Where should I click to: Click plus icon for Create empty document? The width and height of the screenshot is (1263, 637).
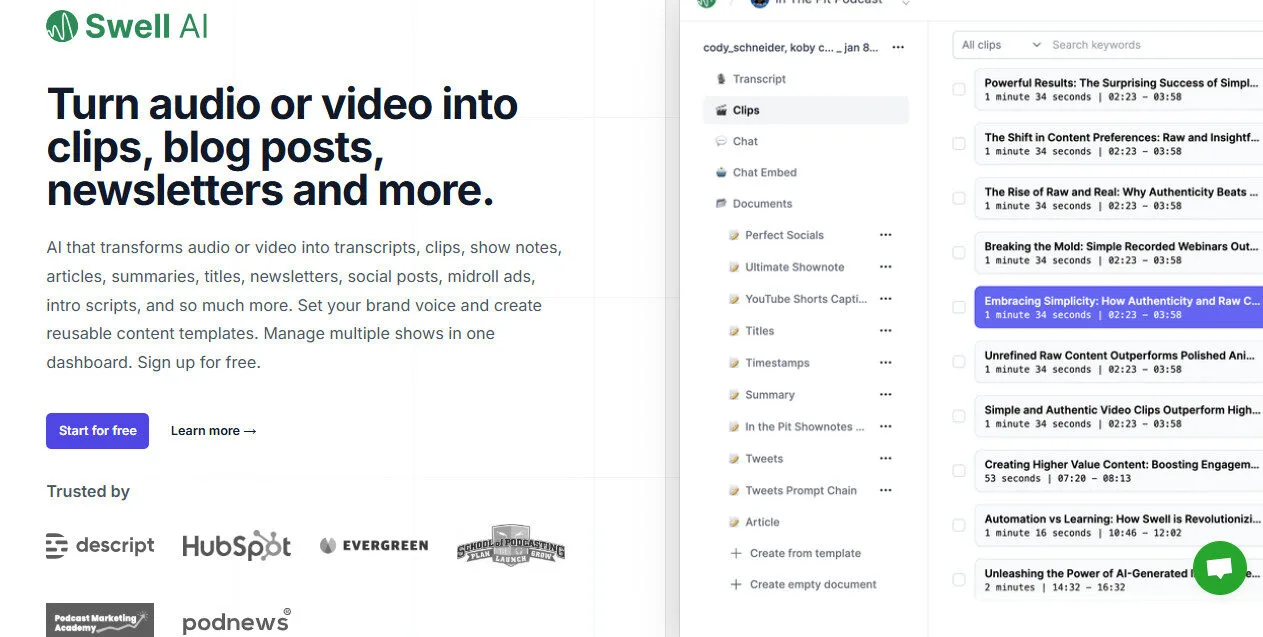(737, 585)
